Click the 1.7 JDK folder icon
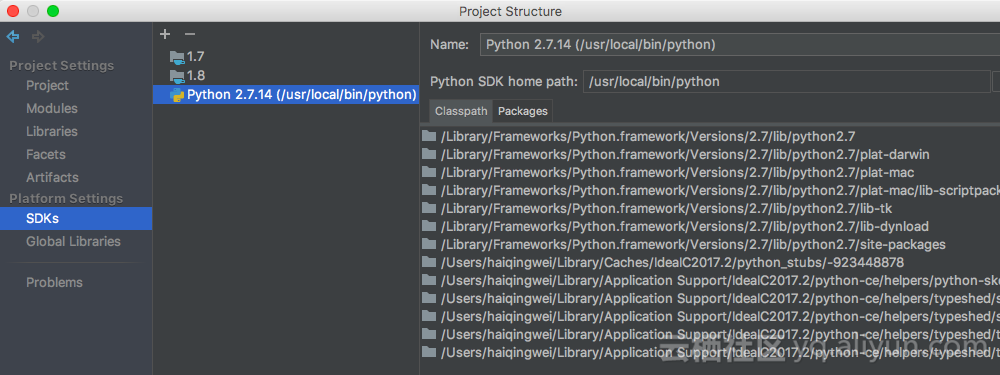1000x375 pixels. [177, 57]
